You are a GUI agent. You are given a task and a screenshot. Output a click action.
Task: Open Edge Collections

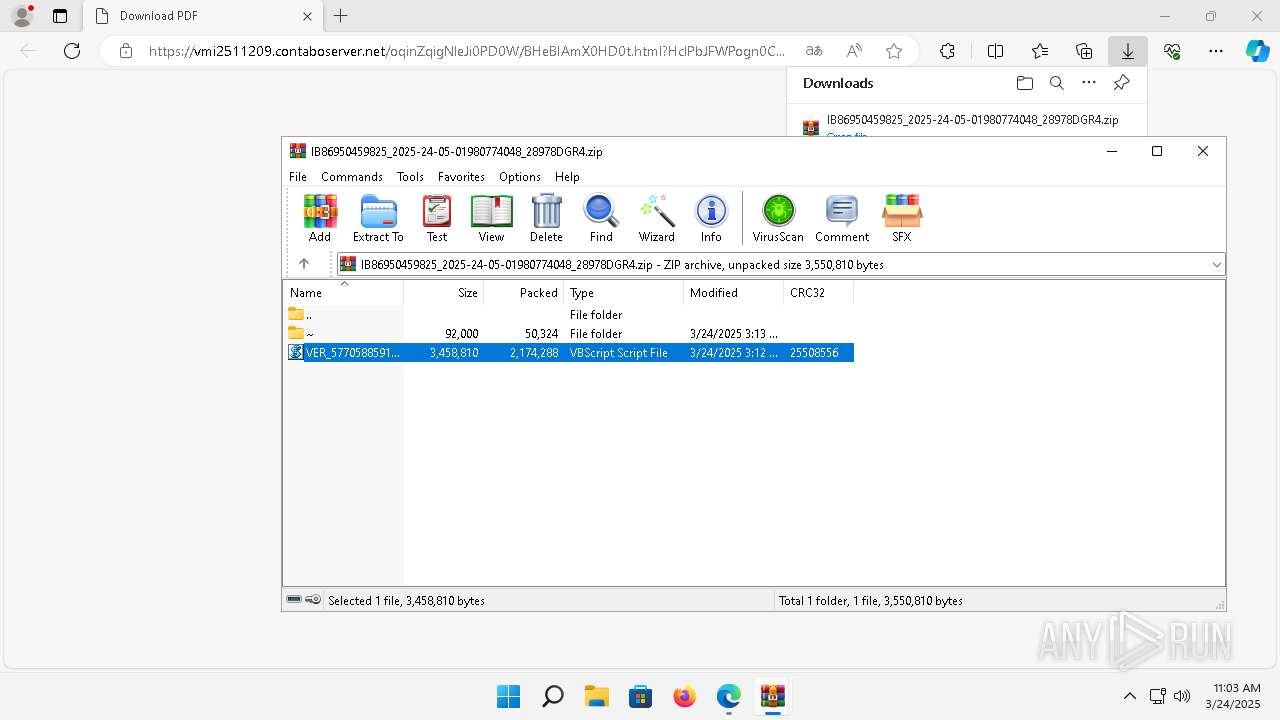(x=1084, y=51)
